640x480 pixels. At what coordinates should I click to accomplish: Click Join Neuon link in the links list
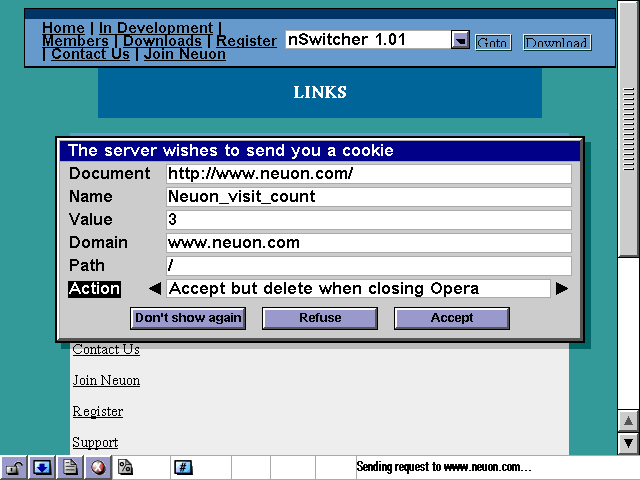coord(106,380)
